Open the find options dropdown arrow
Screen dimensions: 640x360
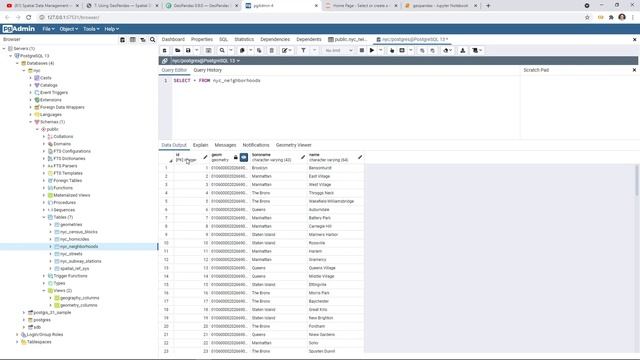click(231, 51)
